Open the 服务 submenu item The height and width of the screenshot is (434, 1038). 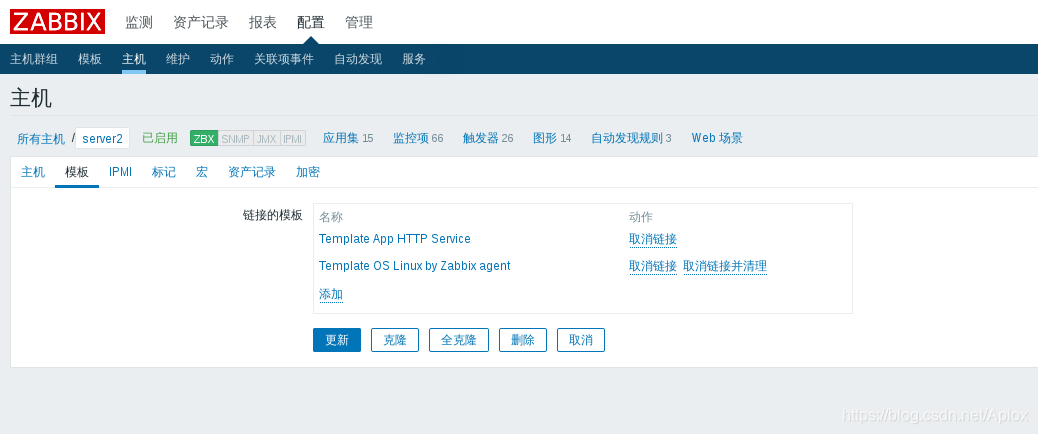pos(414,59)
